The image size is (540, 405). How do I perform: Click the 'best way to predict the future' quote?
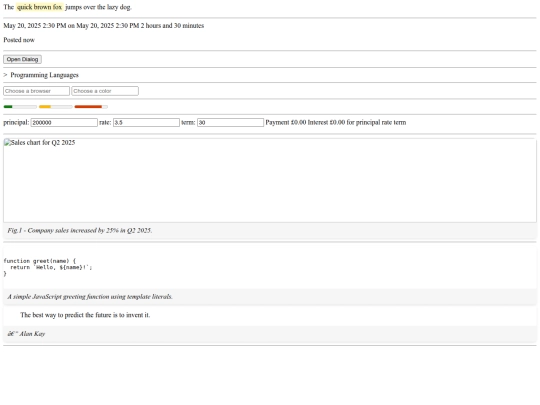pyautogui.click(x=85, y=315)
